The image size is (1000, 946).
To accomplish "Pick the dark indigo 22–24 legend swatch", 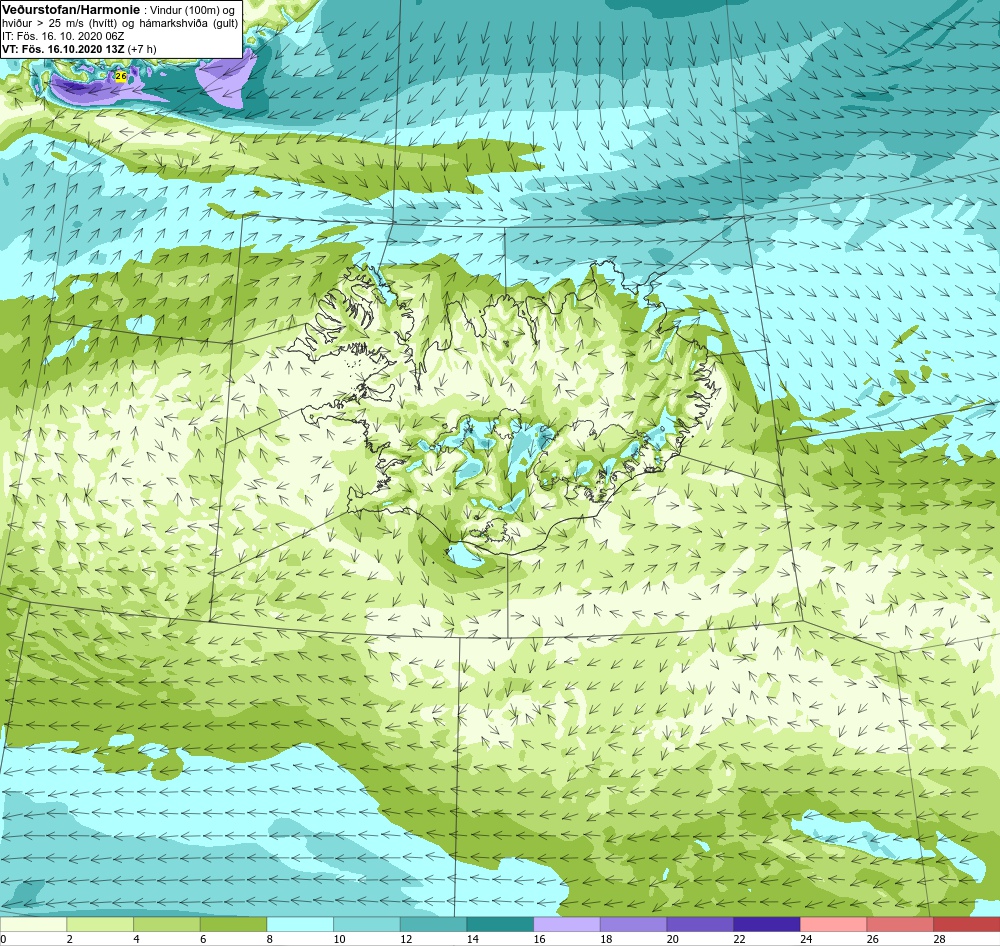I will click(x=767, y=924).
